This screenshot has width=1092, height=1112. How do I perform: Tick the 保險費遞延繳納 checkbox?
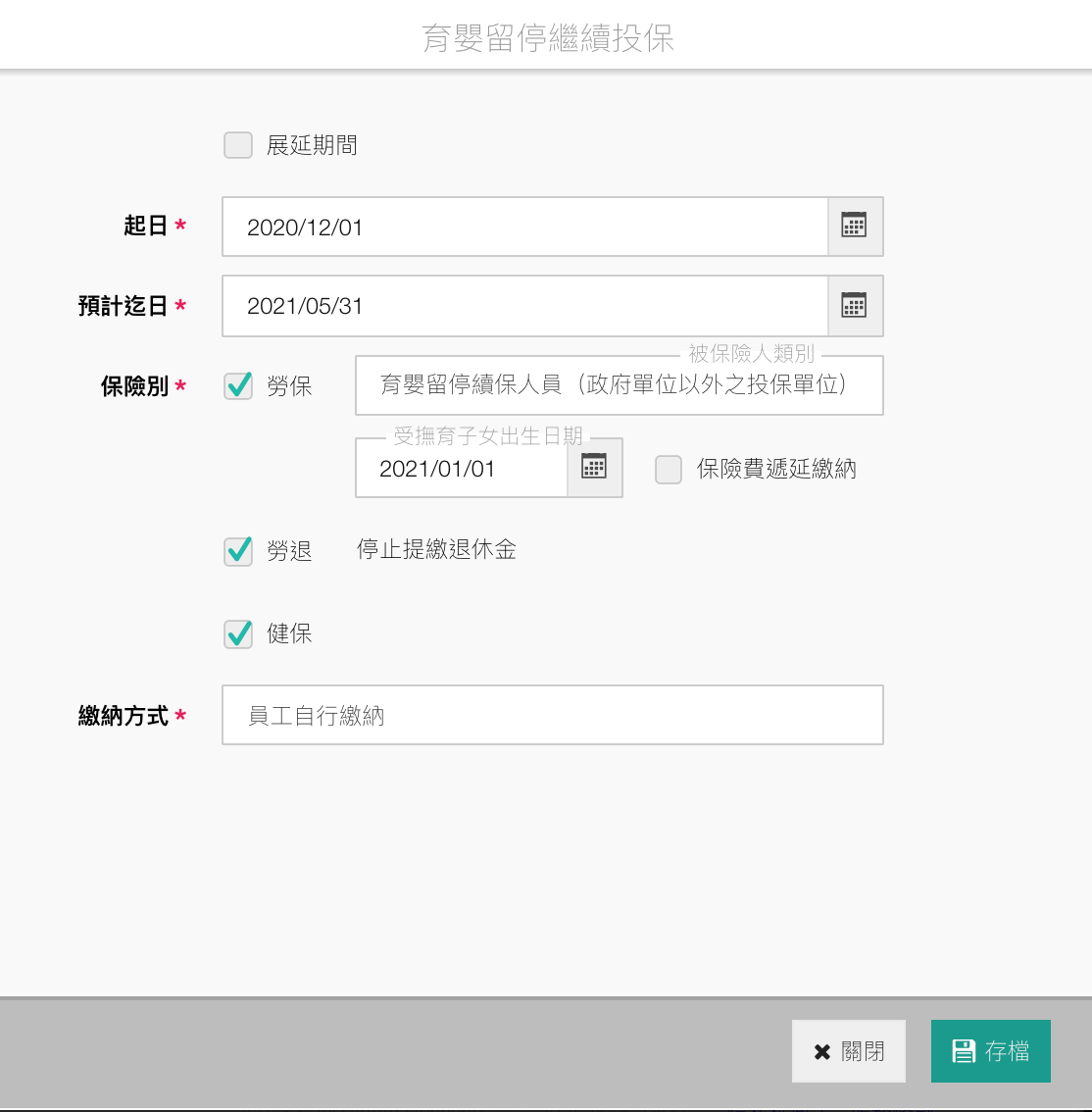[x=669, y=470]
